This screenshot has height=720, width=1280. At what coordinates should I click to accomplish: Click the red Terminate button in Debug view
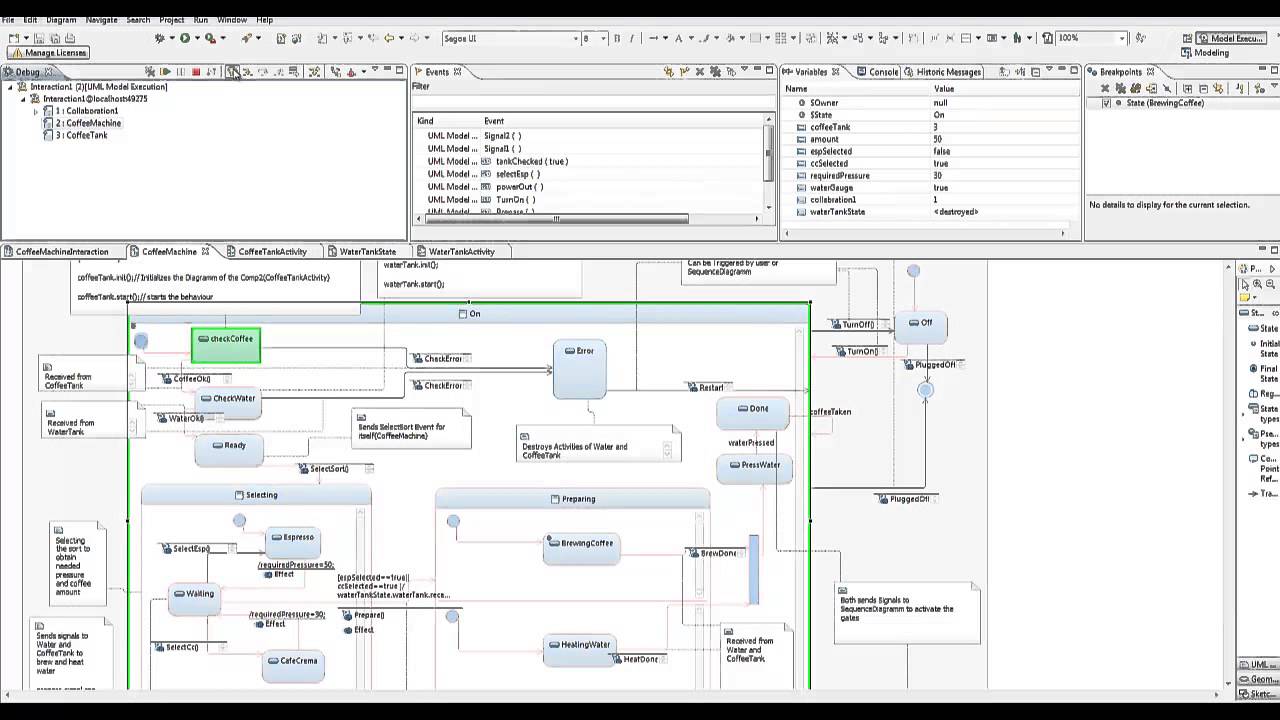196,72
